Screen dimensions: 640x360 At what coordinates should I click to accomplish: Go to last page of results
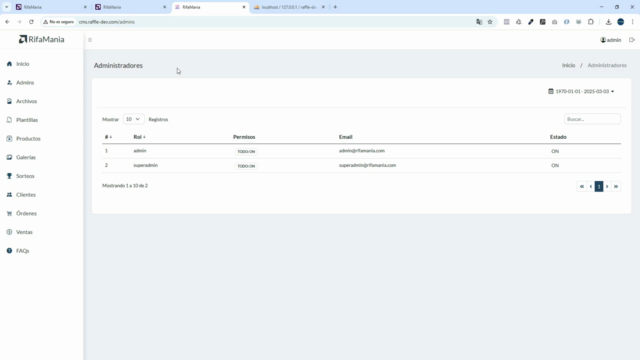click(x=616, y=187)
